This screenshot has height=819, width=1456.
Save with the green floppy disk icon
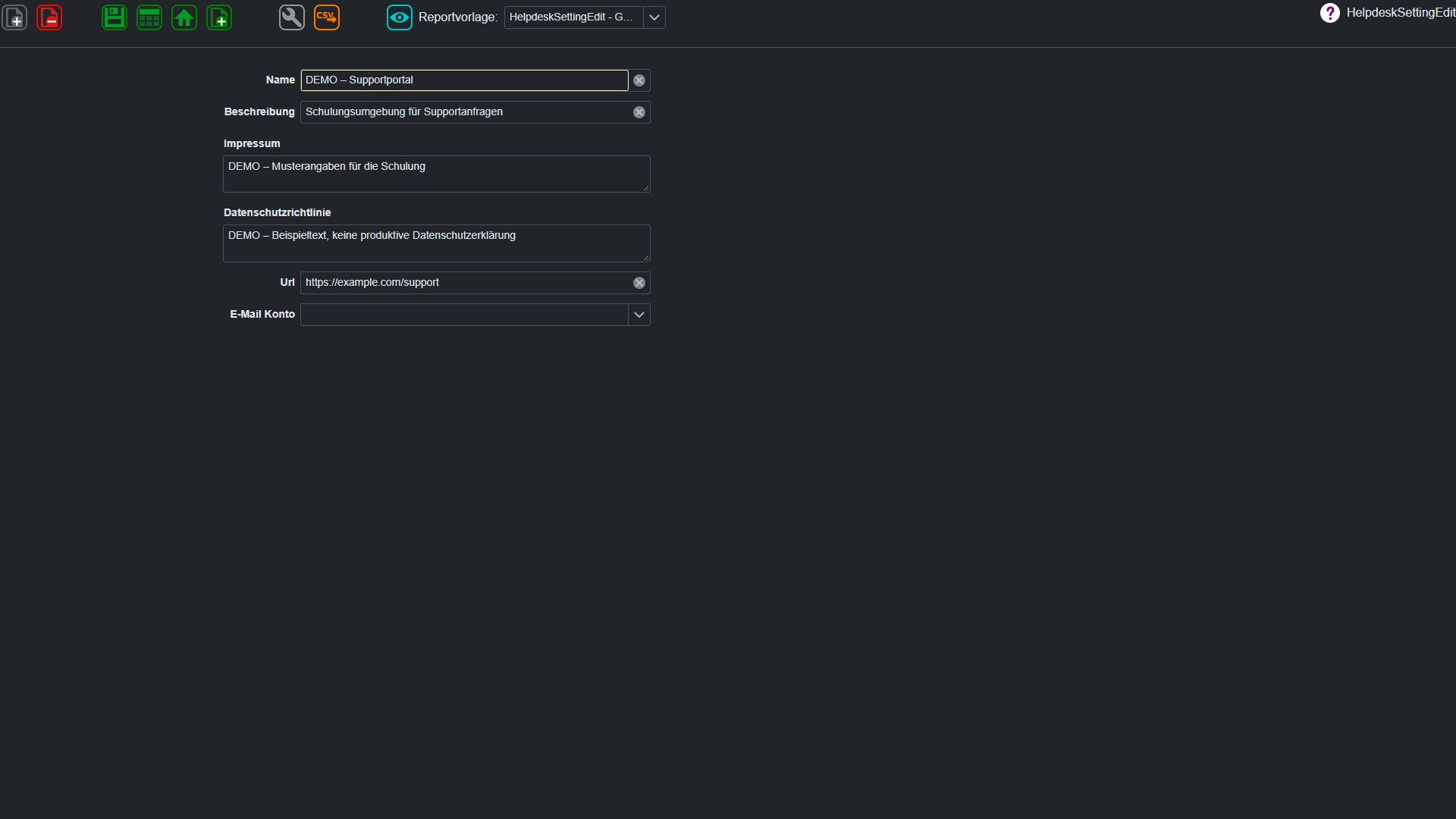click(x=115, y=17)
